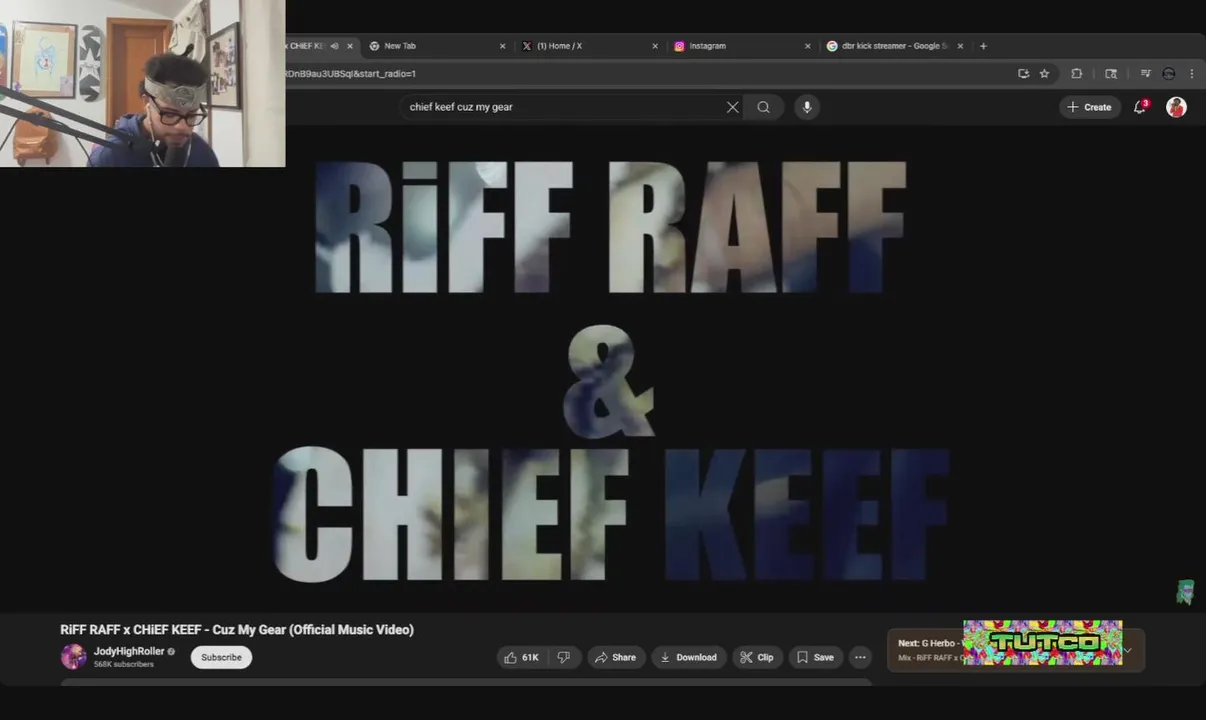Close the Instagram tab
Screen dimensions: 1206x720
coord(807,46)
